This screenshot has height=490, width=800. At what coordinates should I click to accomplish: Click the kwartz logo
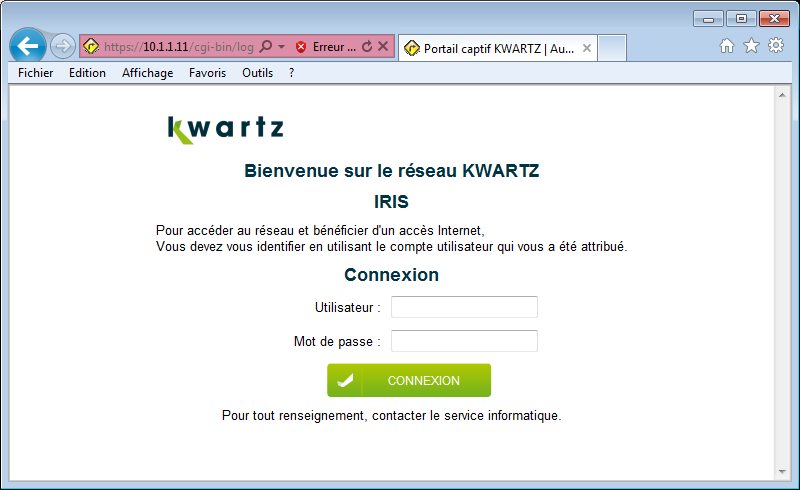(226, 130)
